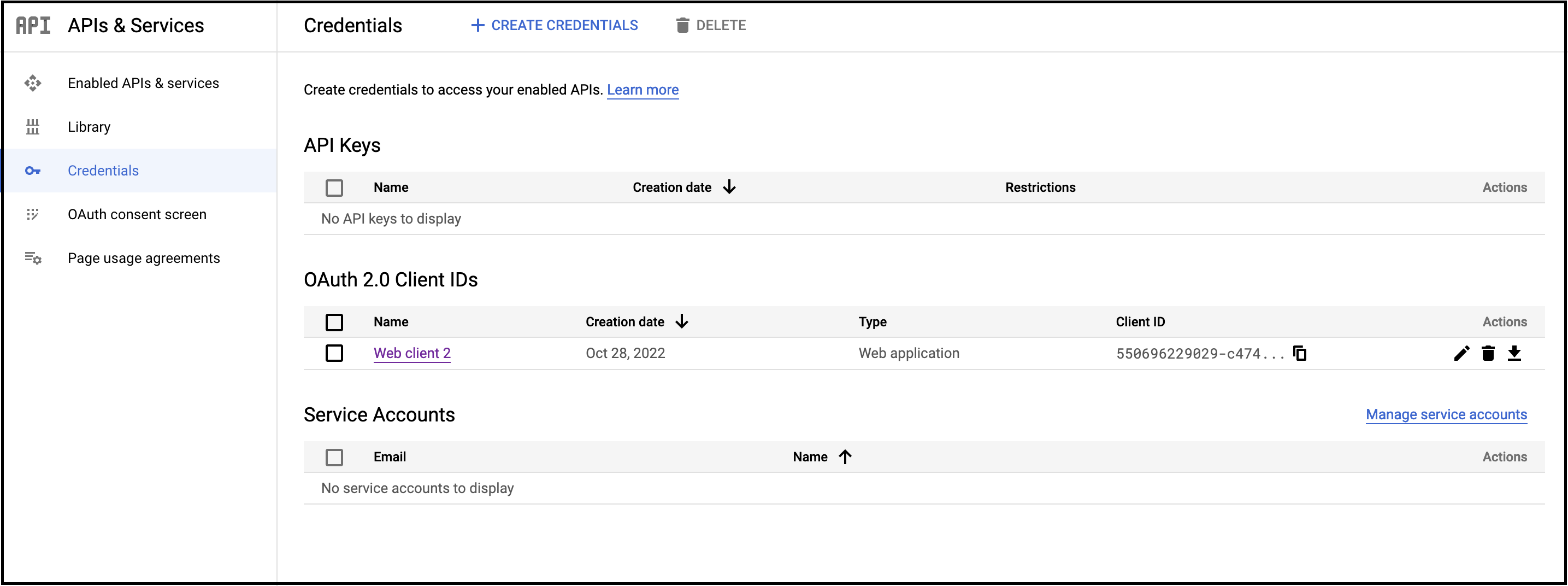Click the Service Accounts heading

tap(379, 414)
